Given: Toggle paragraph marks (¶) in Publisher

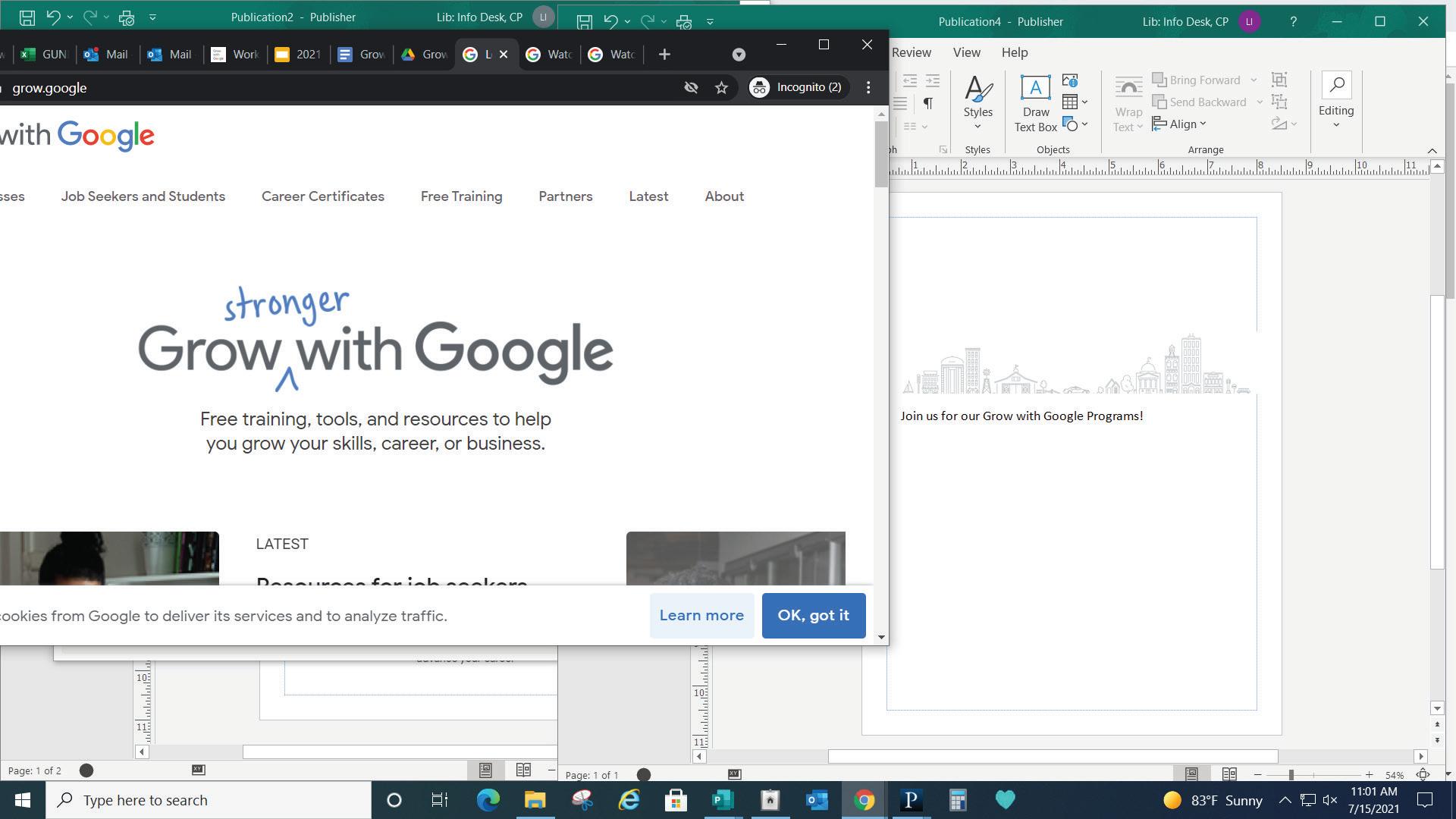Looking at the screenshot, I should pyautogui.click(x=927, y=103).
